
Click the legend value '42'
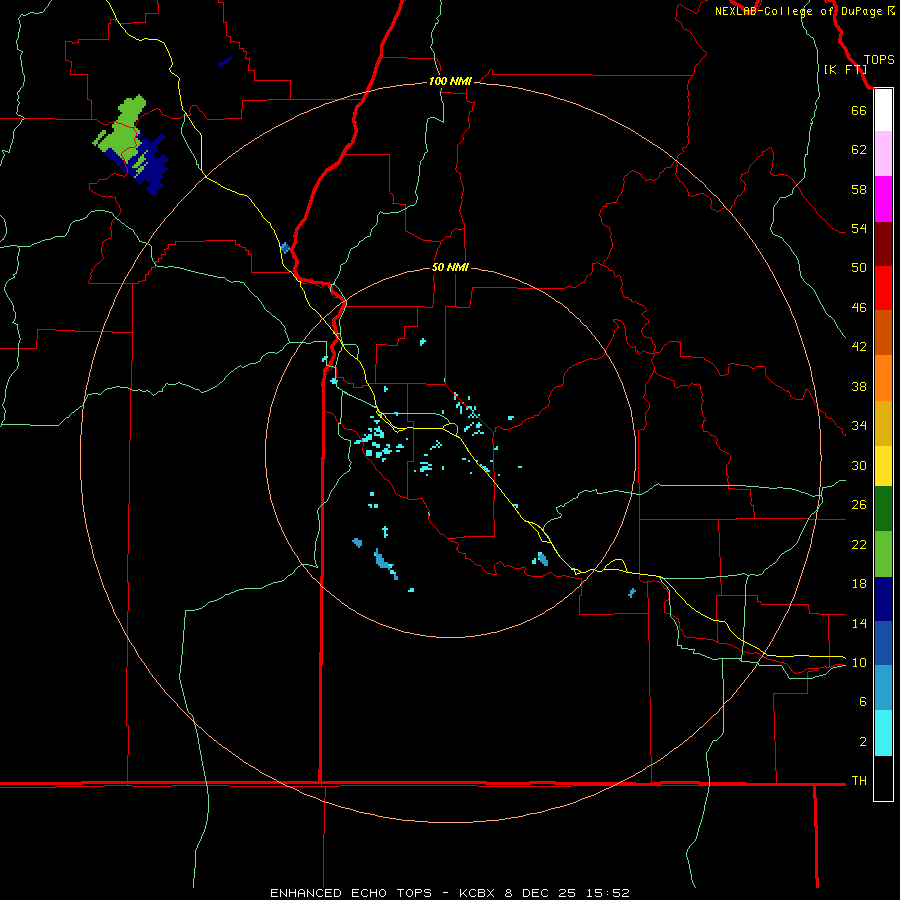click(x=859, y=347)
